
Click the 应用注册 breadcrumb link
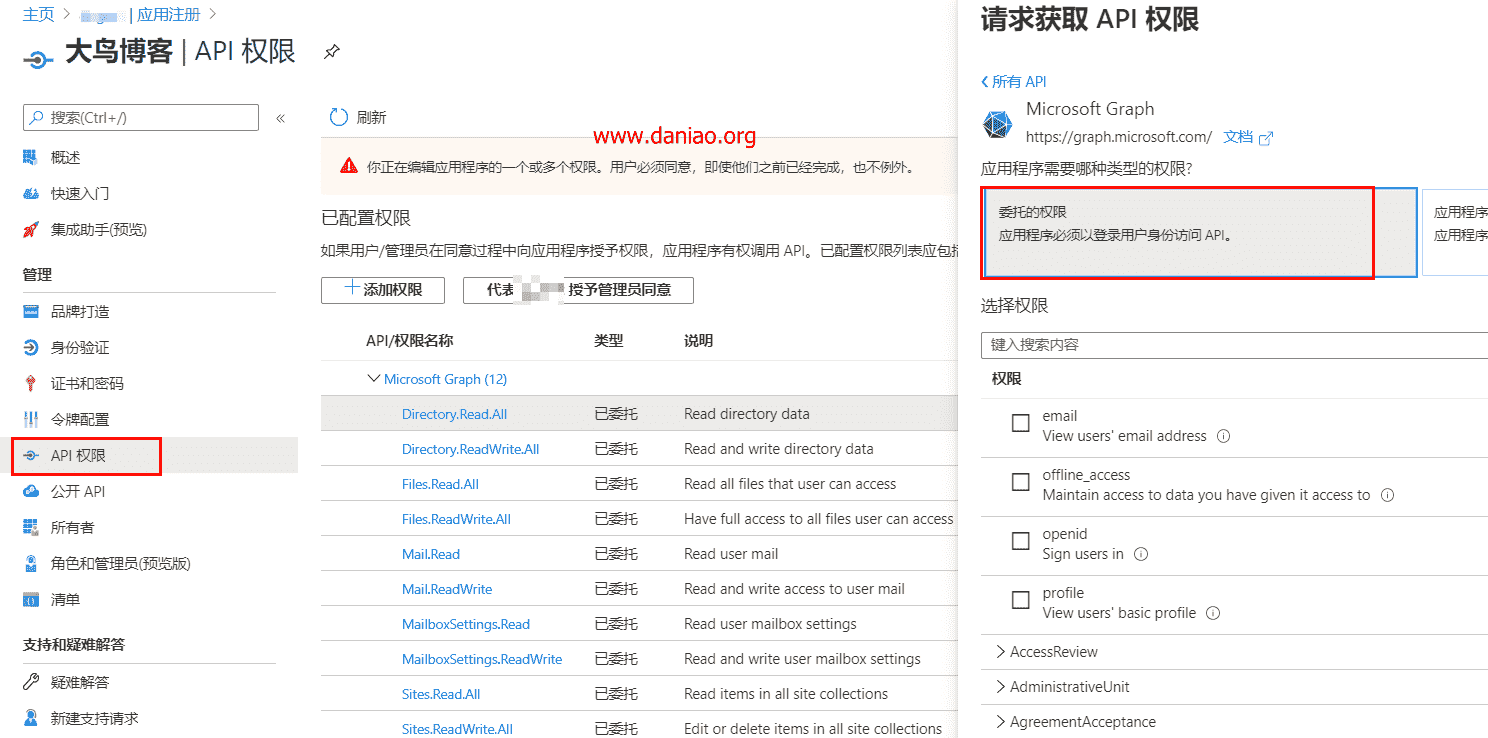pos(169,14)
